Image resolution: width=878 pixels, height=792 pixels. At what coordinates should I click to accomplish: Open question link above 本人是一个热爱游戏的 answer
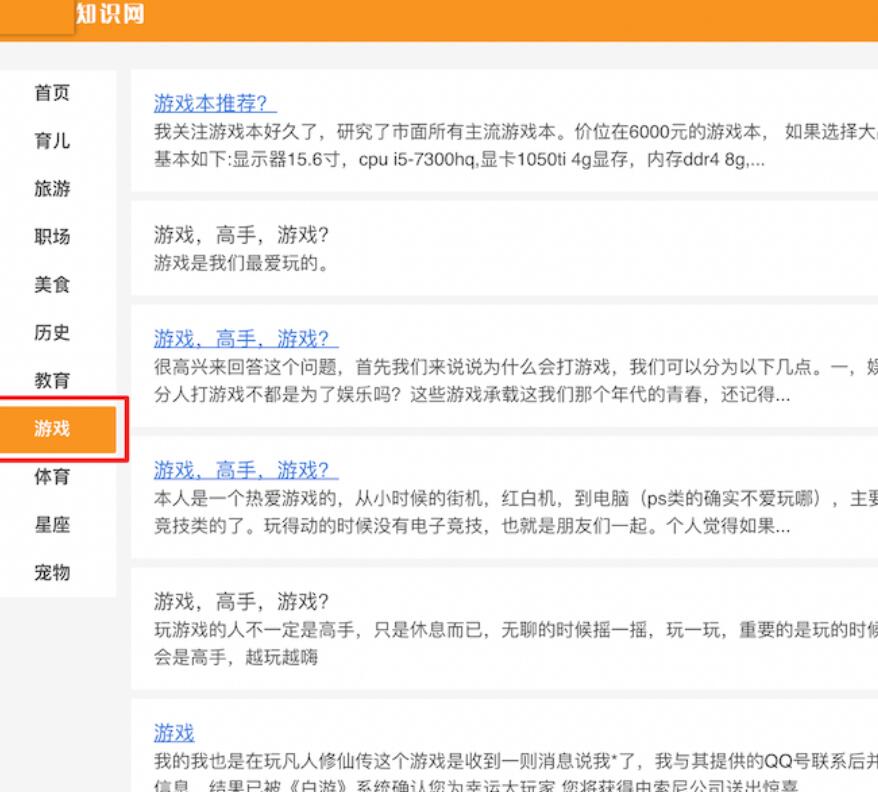246,470
